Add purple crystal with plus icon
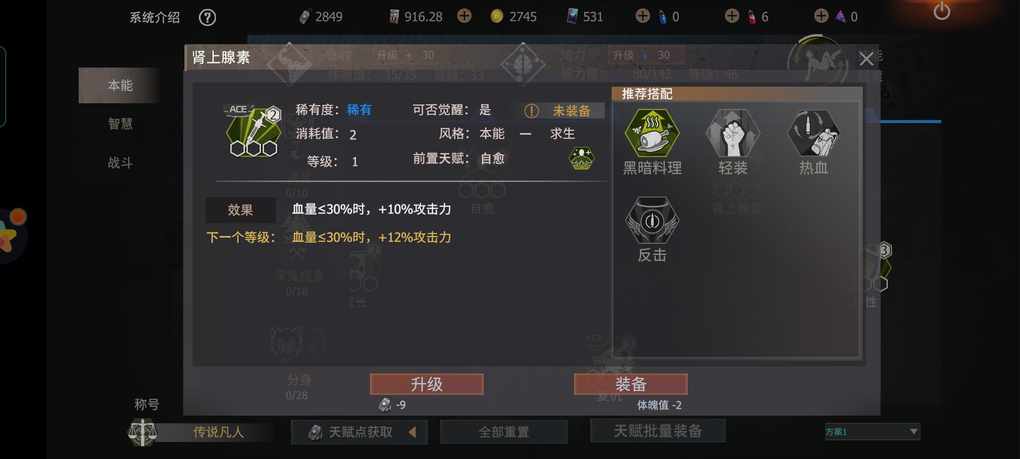 pos(822,16)
